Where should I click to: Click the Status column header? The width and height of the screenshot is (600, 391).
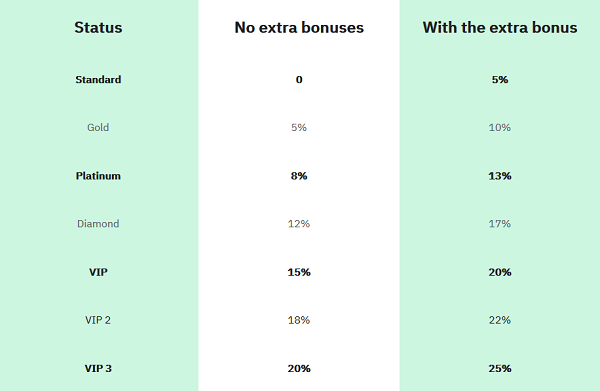point(98,28)
